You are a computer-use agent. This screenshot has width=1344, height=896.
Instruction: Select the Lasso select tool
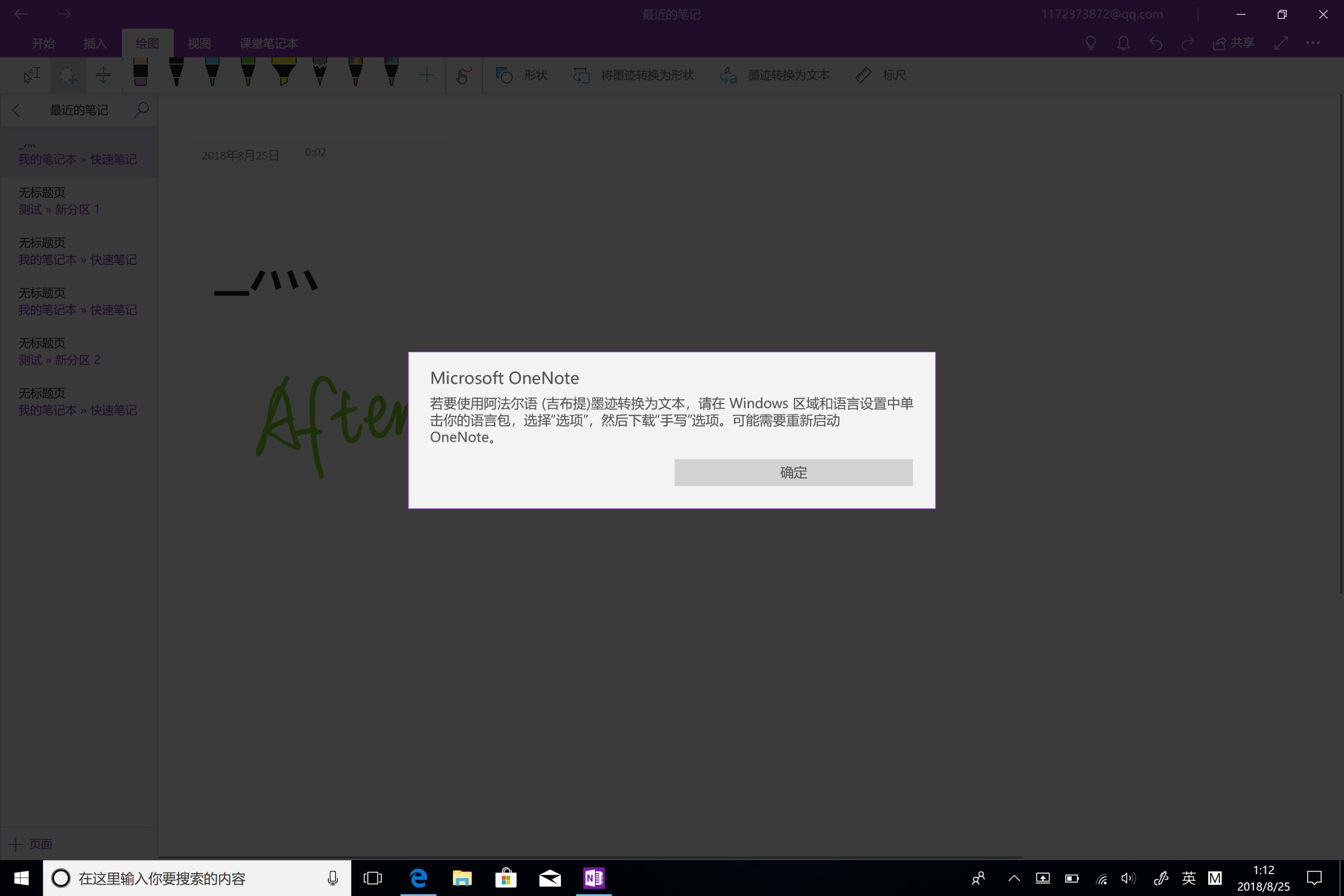[68, 75]
